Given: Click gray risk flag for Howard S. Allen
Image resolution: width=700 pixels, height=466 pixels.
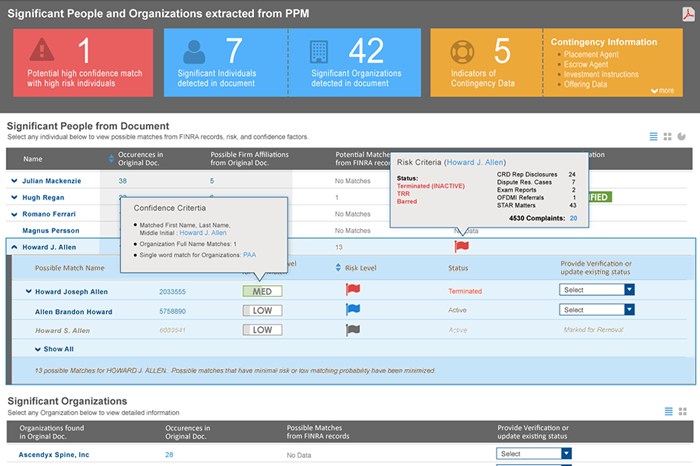Looking at the screenshot, I should click(x=352, y=329).
